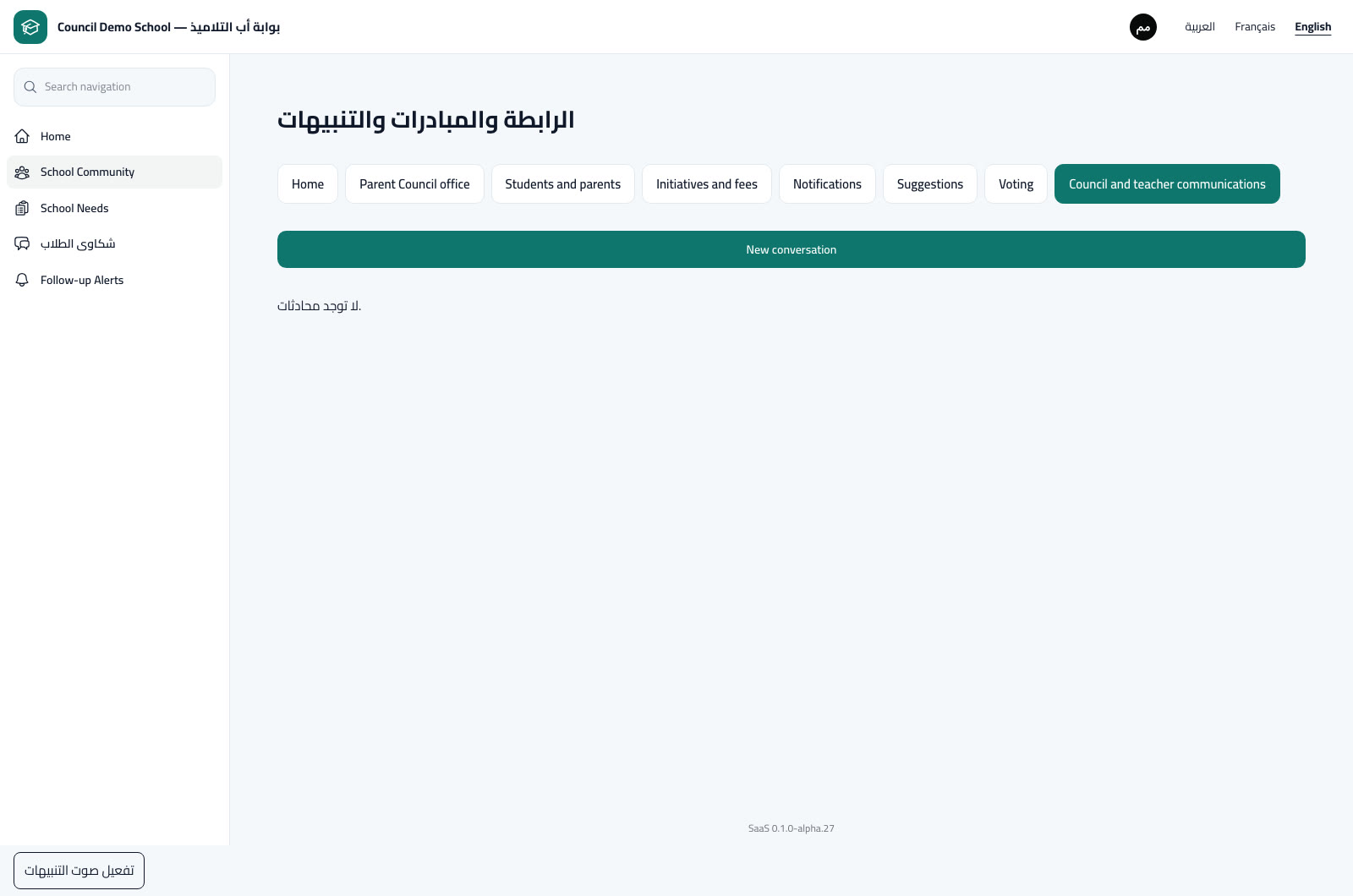Switch to the Voting tab
1353x896 pixels.
[1016, 184]
